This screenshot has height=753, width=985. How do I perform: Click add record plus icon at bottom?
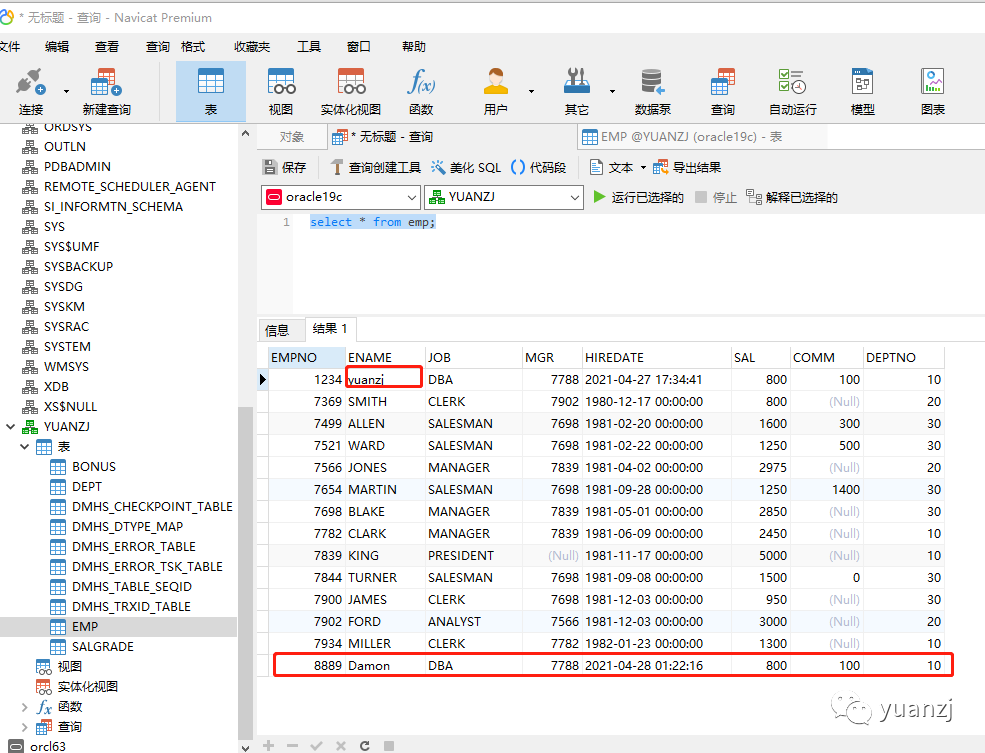[269, 745]
